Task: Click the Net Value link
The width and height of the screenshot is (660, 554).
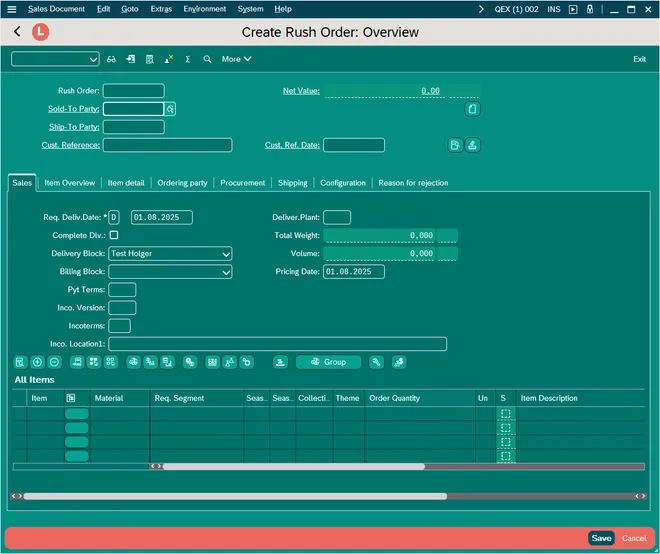Action: pyautogui.click(x=301, y=91)
